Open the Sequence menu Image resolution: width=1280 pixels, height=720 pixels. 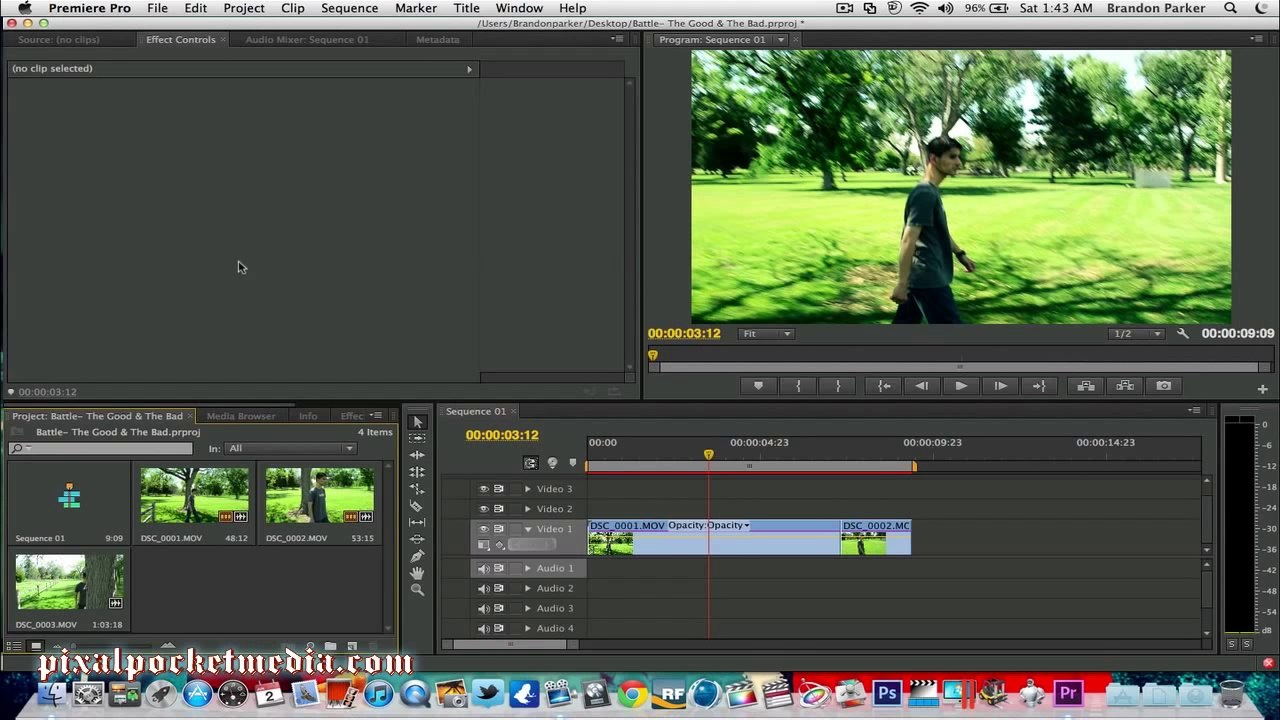[x=349, y=8]
